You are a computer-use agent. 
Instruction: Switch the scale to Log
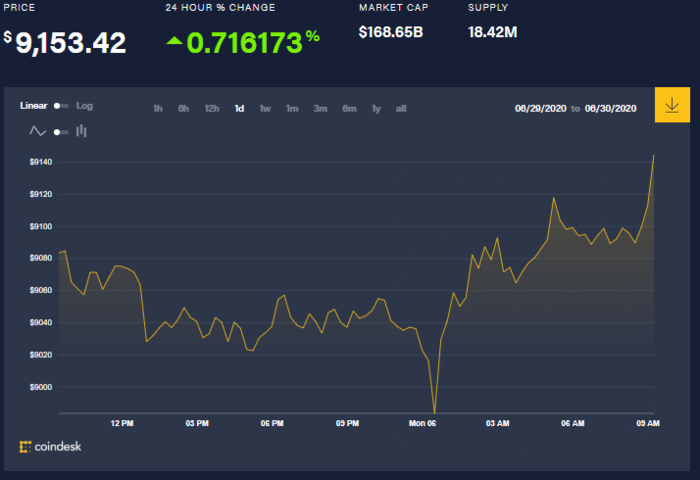pos(85,106)
